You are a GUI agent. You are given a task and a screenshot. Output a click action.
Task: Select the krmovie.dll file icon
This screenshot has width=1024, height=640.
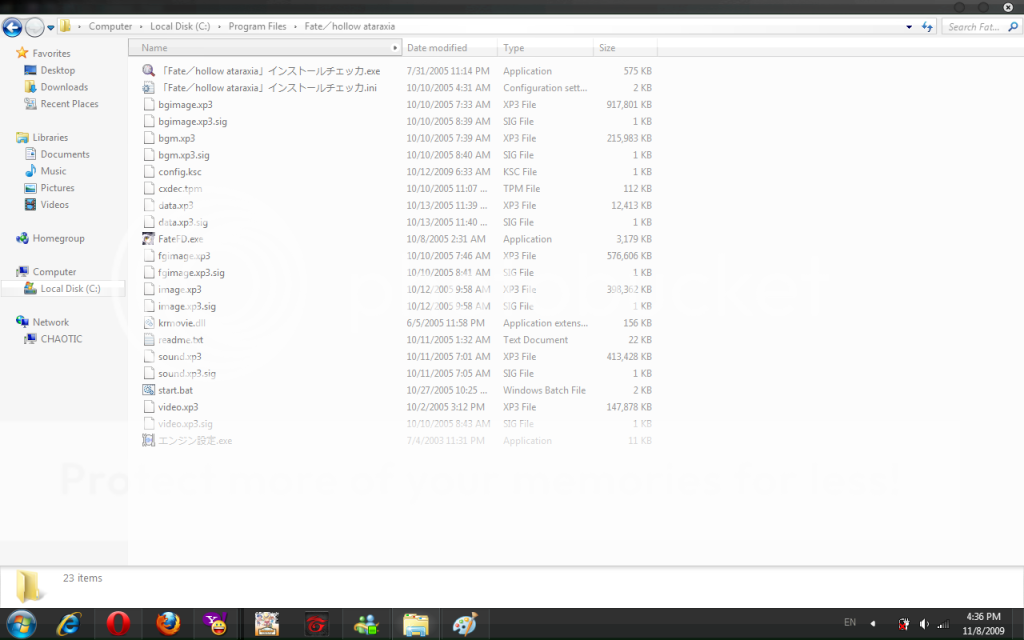[148, 323]
